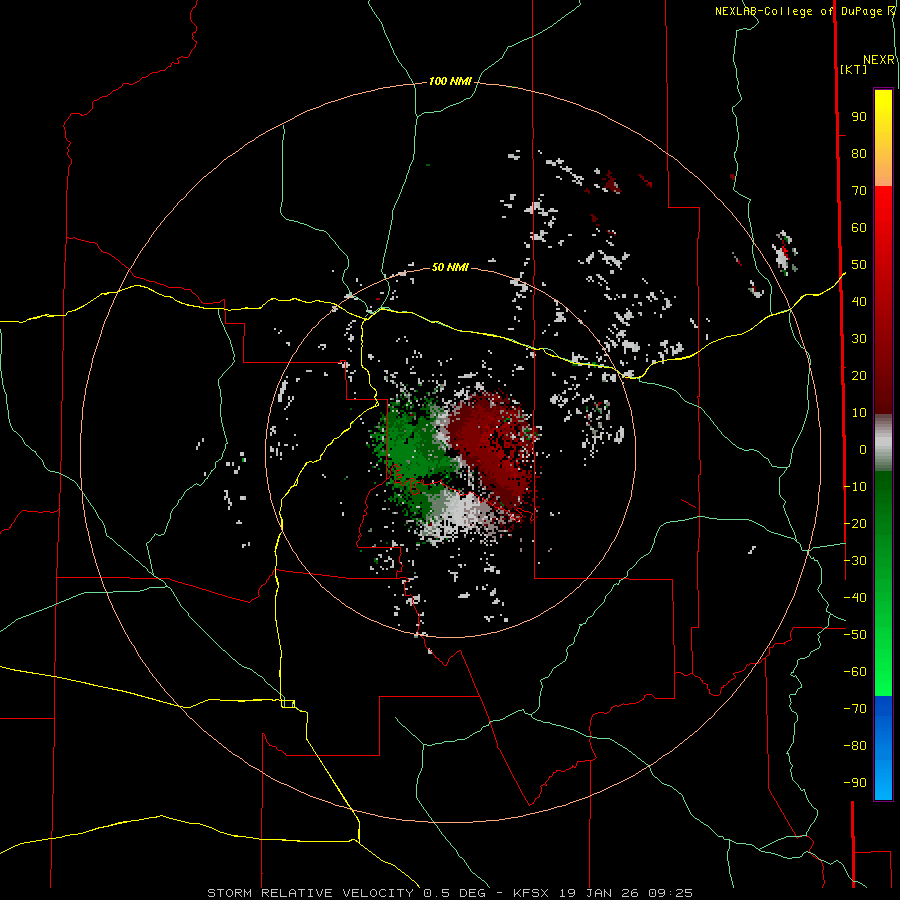Click the "60" value on the velocity scale
The image size is (900, 900).
[x=859, y=227]
